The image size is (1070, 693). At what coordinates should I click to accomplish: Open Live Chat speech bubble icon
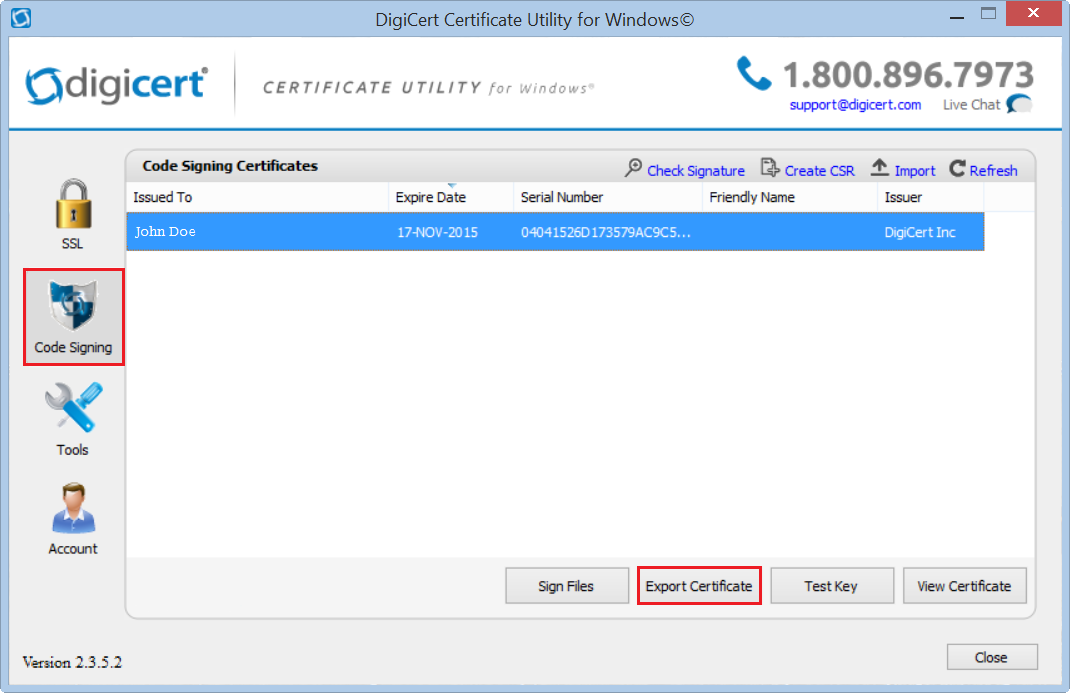[1020, 104]
